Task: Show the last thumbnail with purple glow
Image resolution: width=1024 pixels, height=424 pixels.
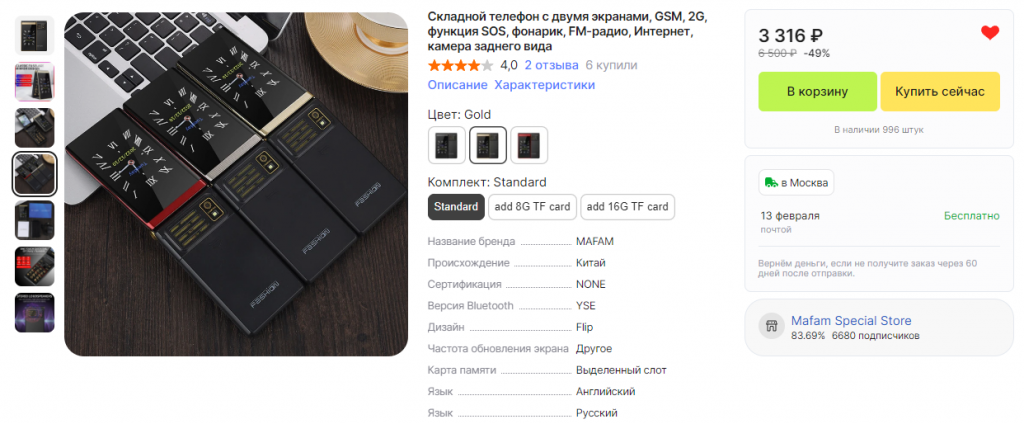Action: pos(35,313)
